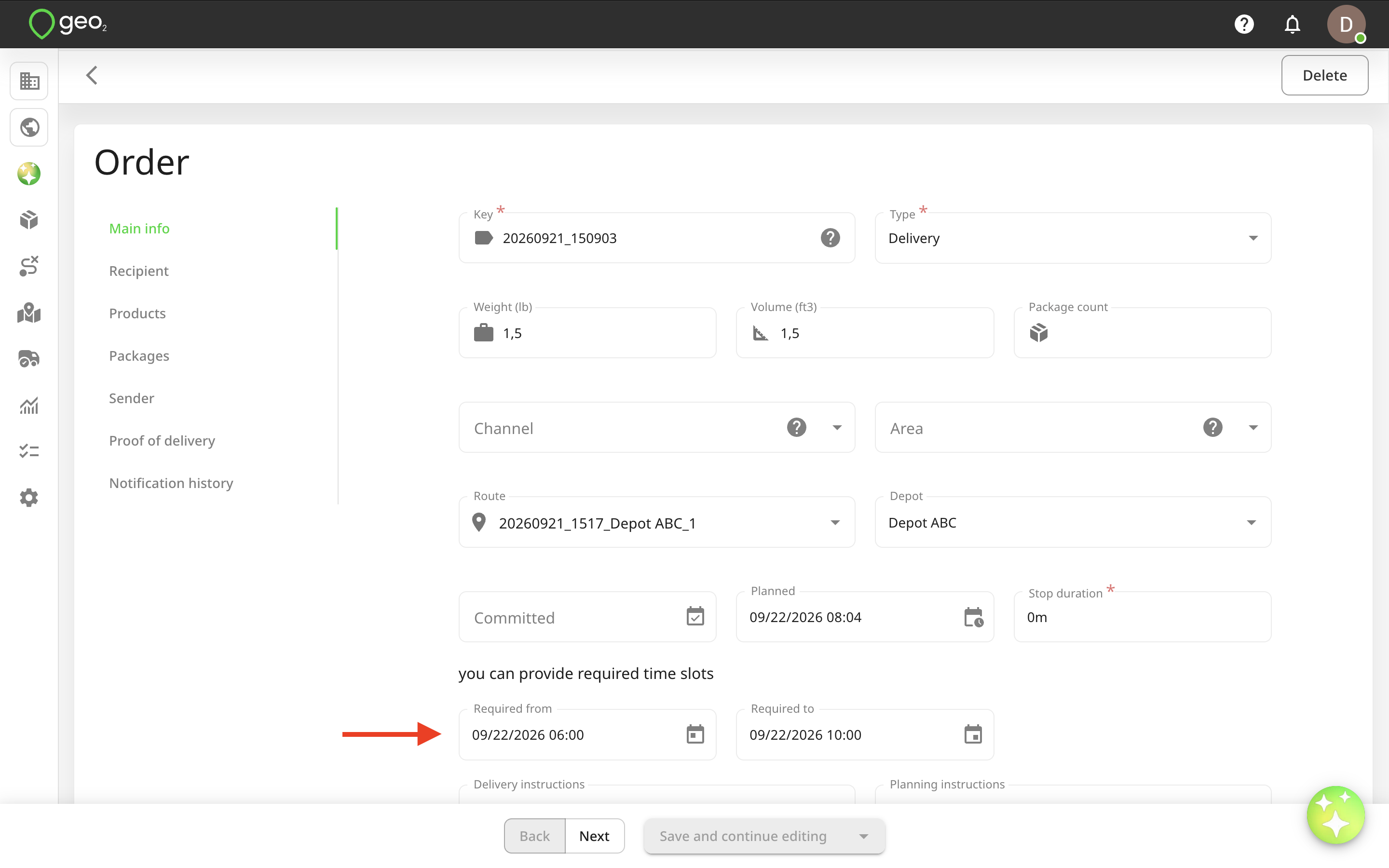Switch to the Packages section
The image size is (1389, 868).
(x=139, y=356)
